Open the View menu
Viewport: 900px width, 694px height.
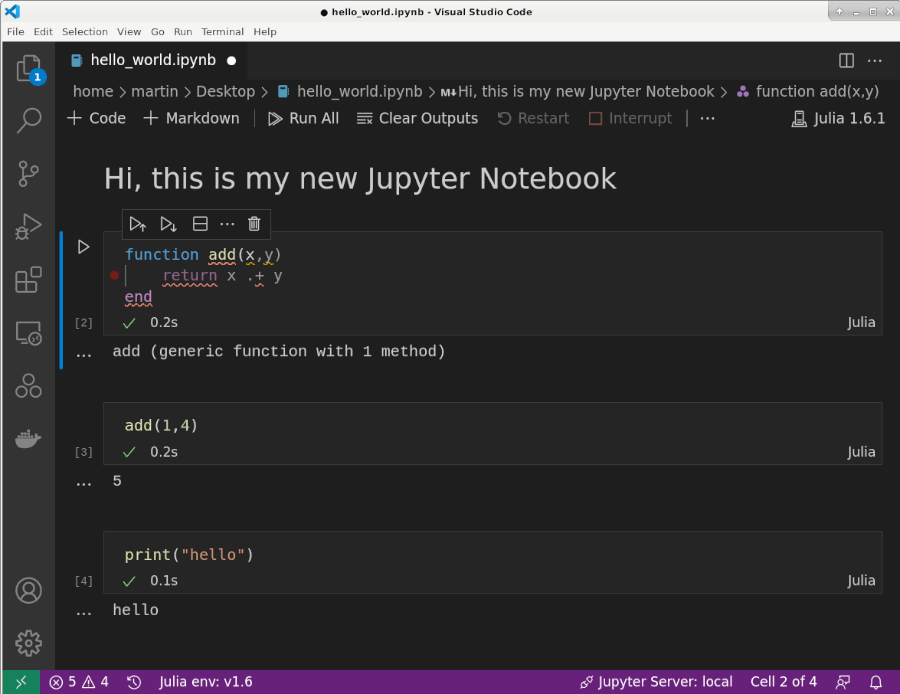coord(129,32)
